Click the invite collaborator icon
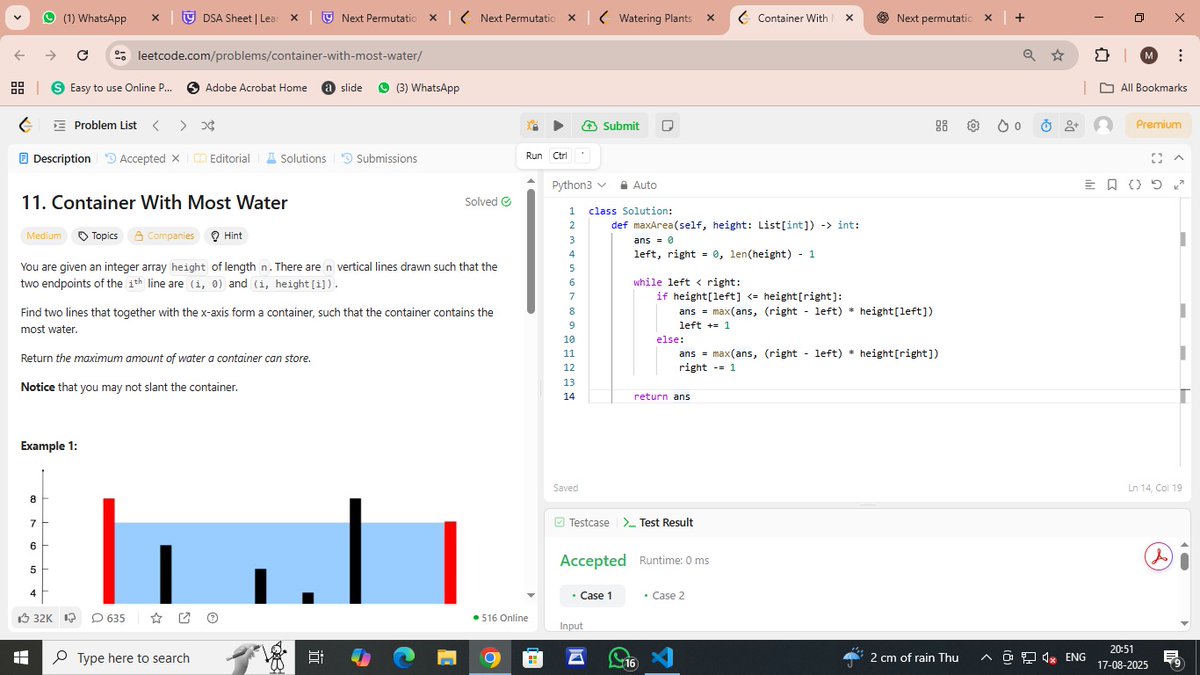The width and height of the screenshot is (1200, 675). (1072, 126)
